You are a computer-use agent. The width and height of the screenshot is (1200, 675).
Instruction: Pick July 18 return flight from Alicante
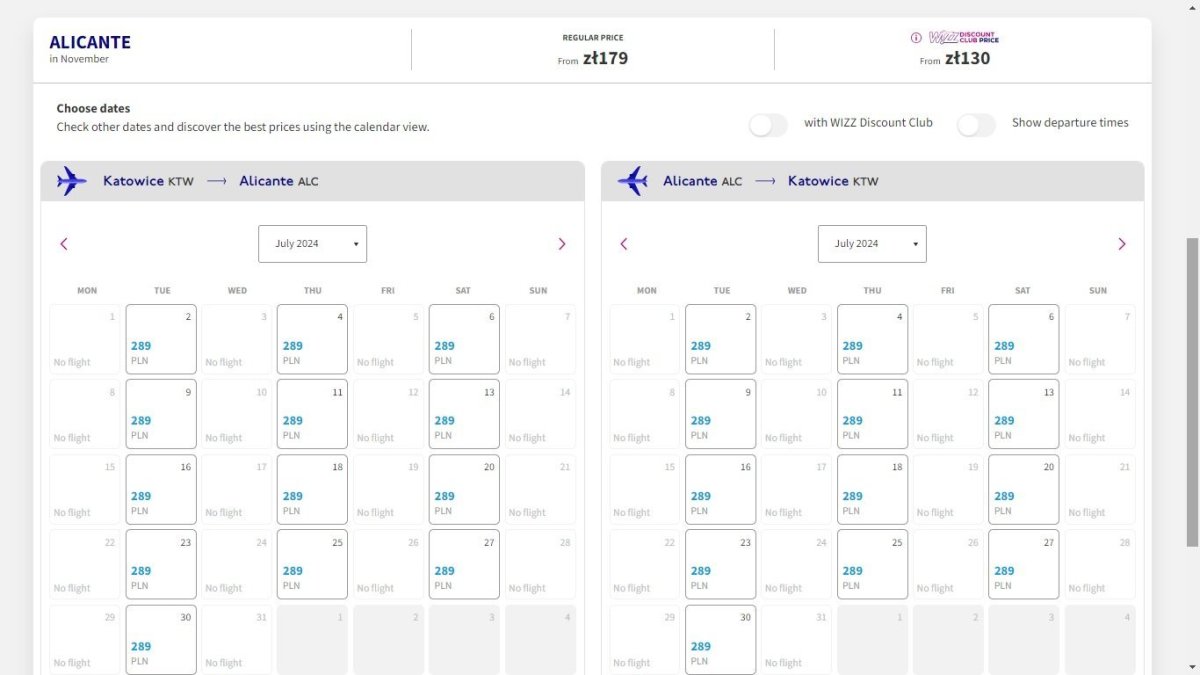pos(872,489)
